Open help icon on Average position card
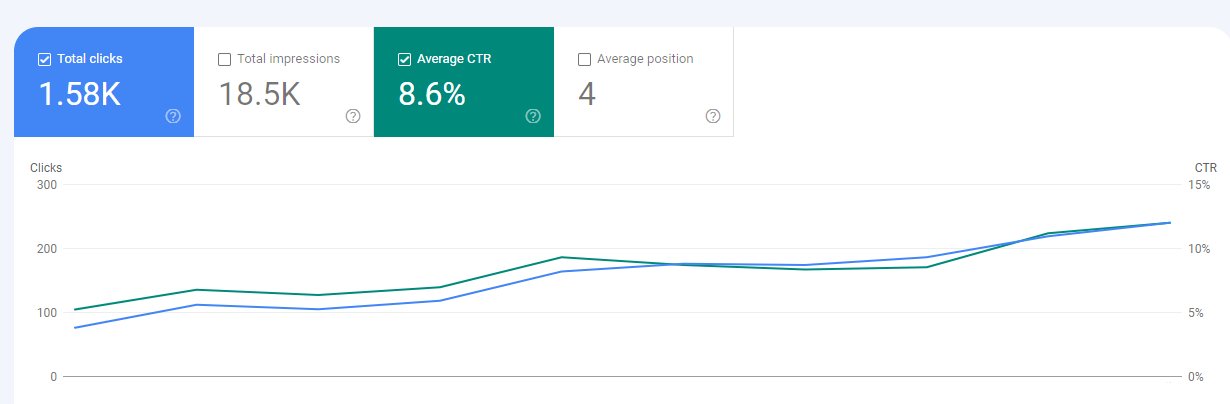The image size is (1230, 404). [713, 116]
